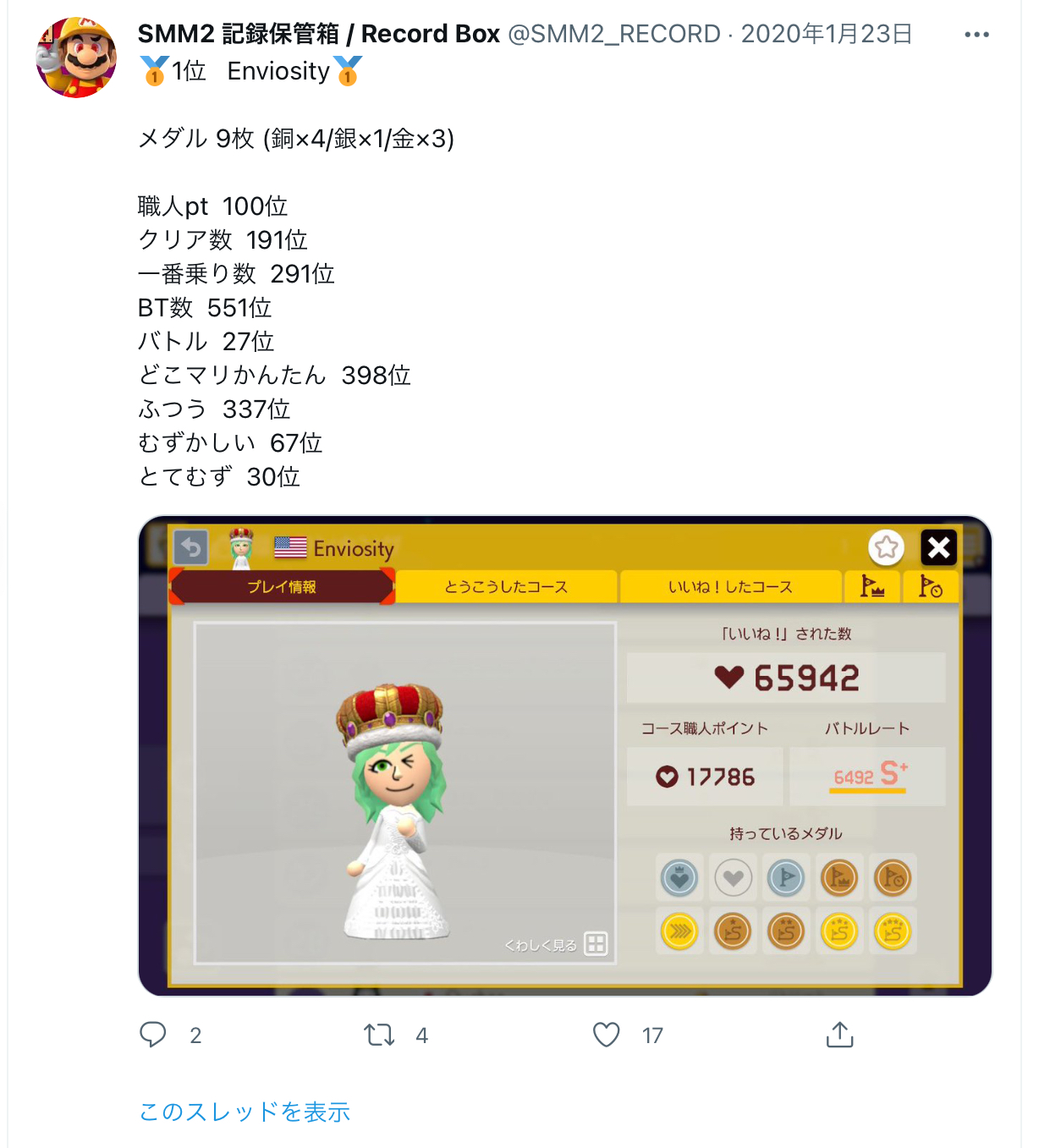Open the SMM2 記録保管箱 / Record Box account name

coord(319,34)
